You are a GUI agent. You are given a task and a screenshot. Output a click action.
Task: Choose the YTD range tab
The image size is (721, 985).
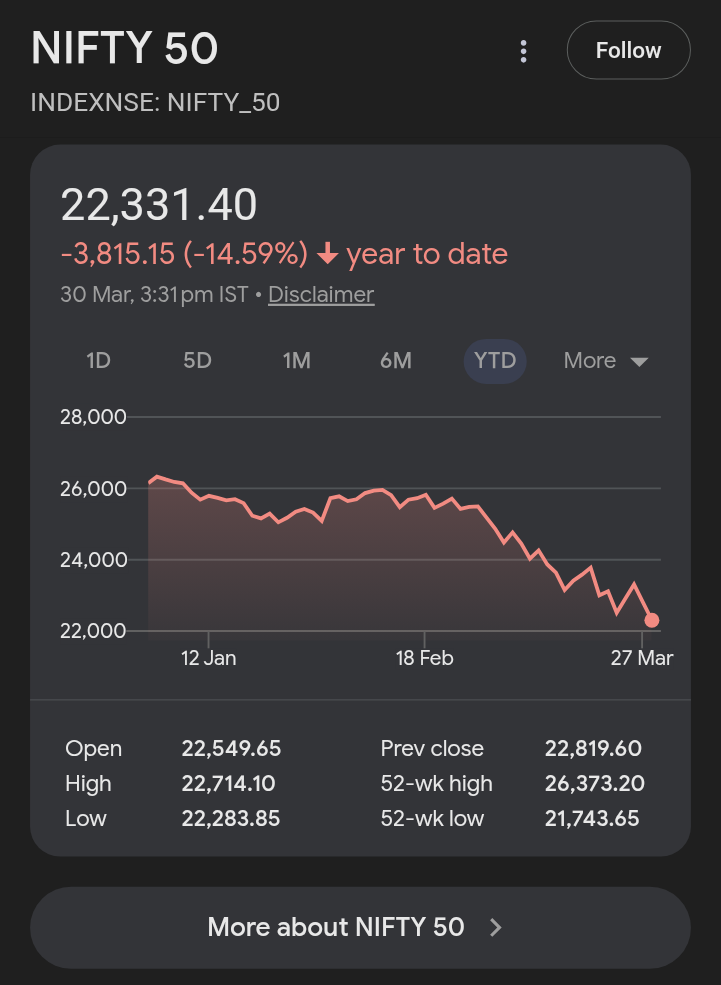pos(495,361)
